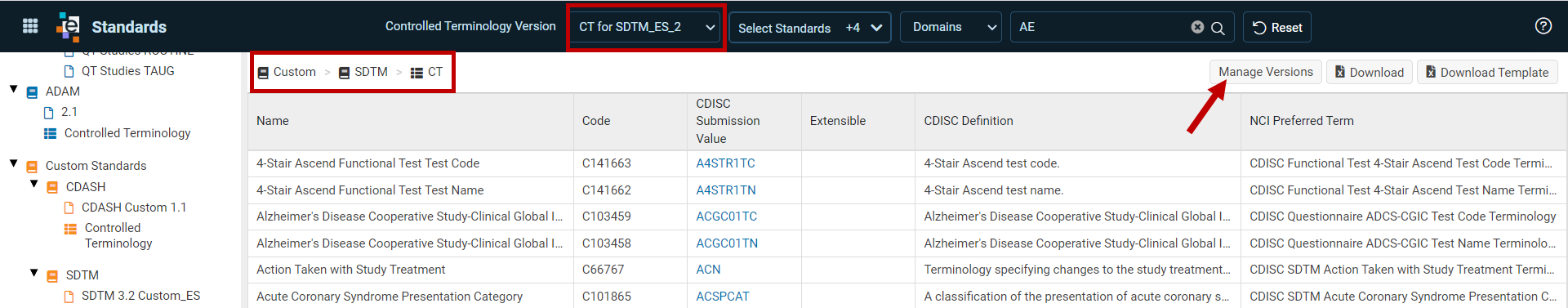
Task: Click the Manage Versions button
Action: coord(1265,72)
